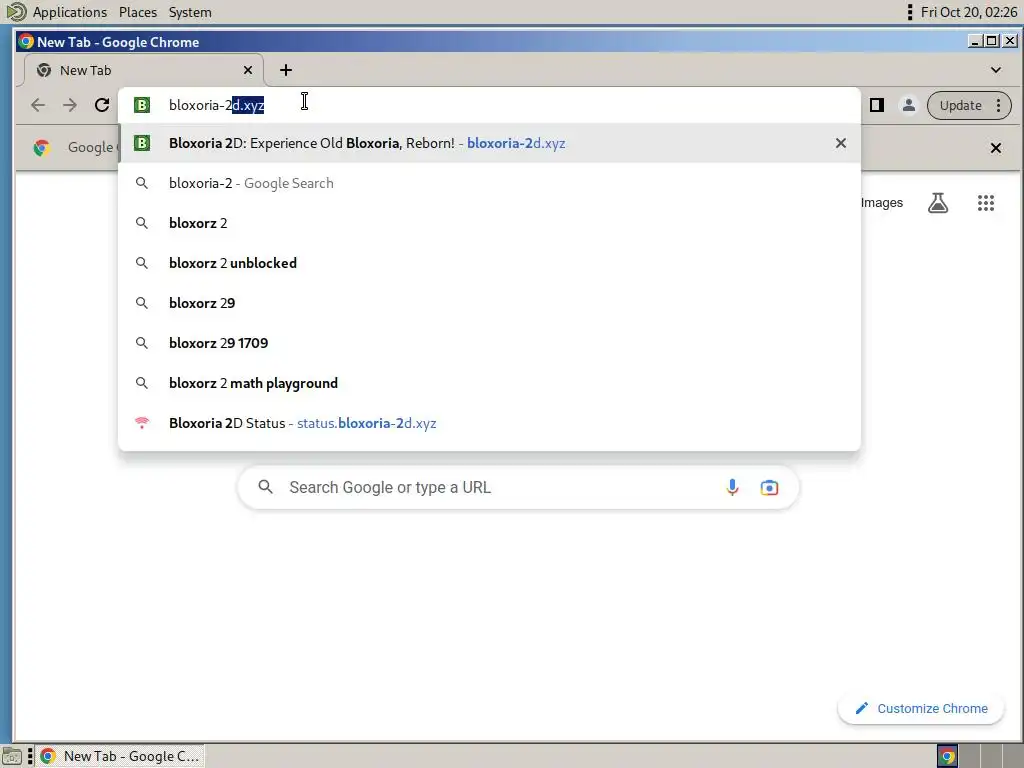This screenshot has height=768, width=1024.
Task: Open the Google apps grid icon
Action: click(985, 202)
